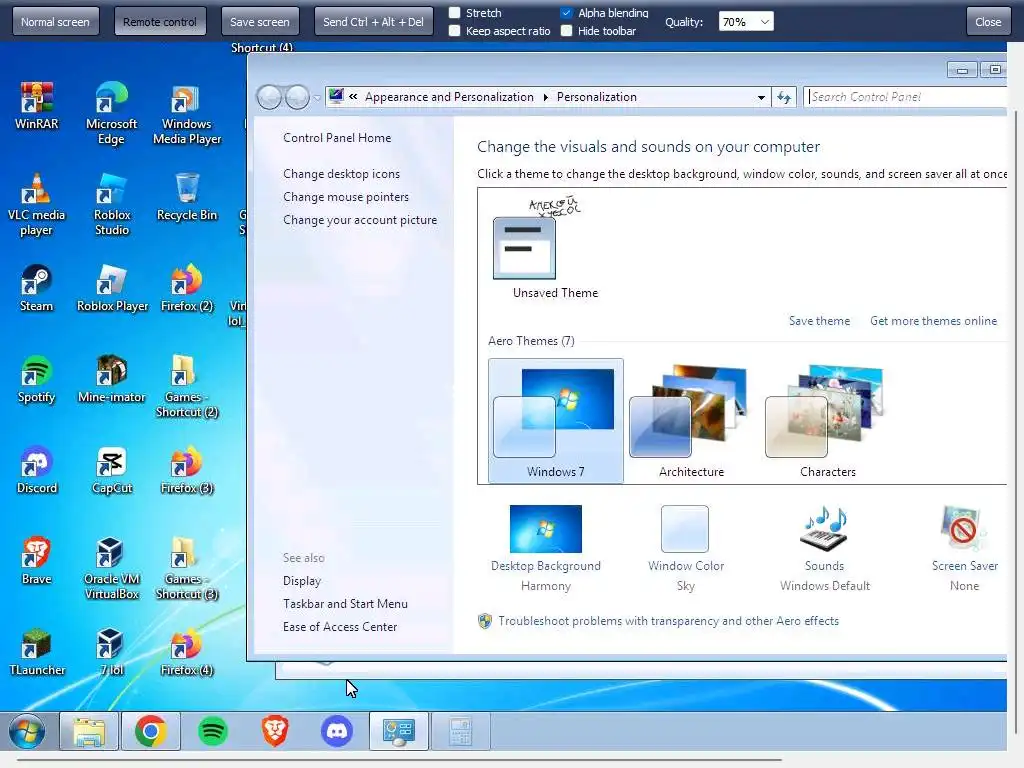Open Desktop Background Harmony settings
The width and height of the screenshot is (1024, 768).
546,549
